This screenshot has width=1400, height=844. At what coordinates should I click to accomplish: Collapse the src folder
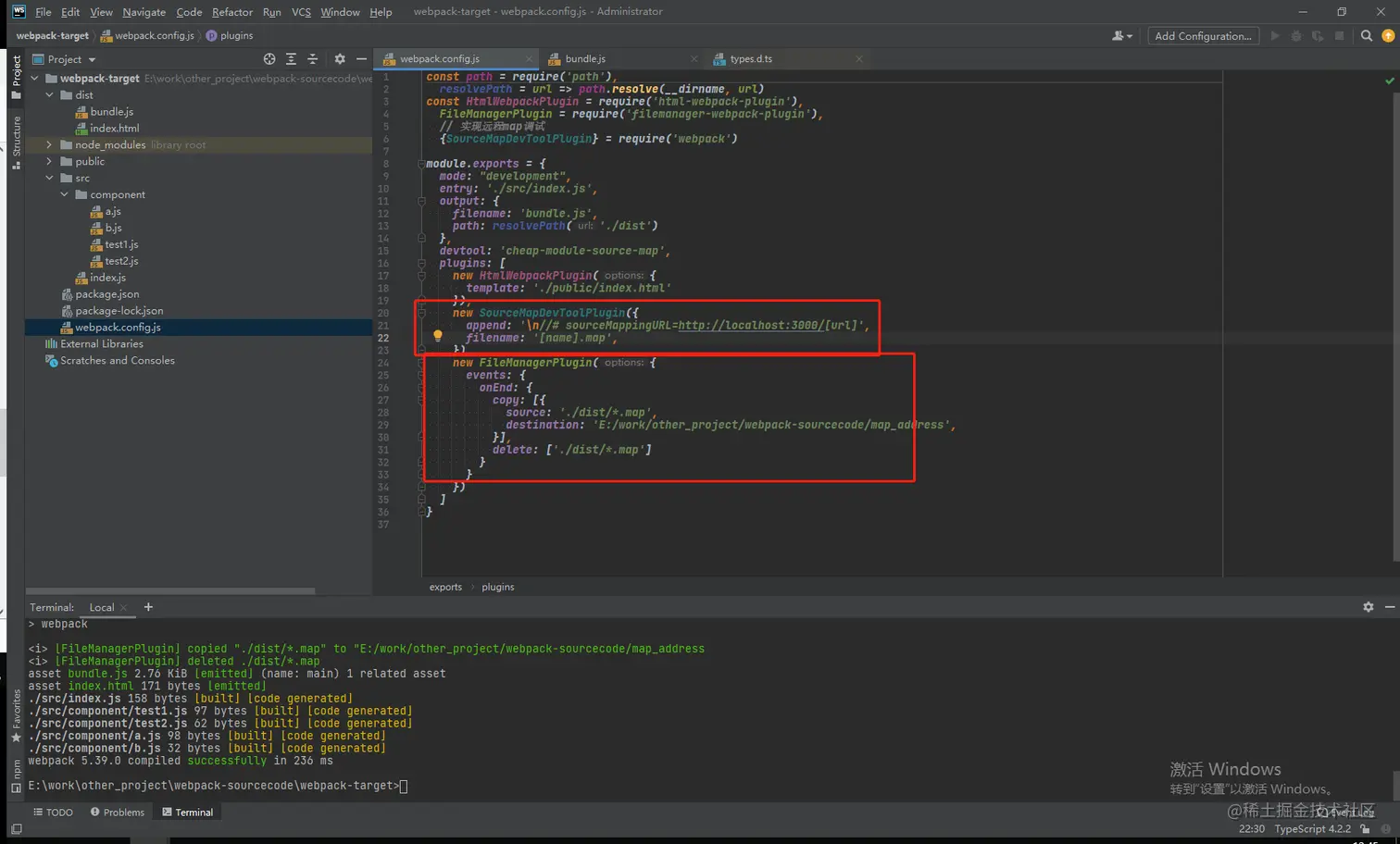pos(50,179)
